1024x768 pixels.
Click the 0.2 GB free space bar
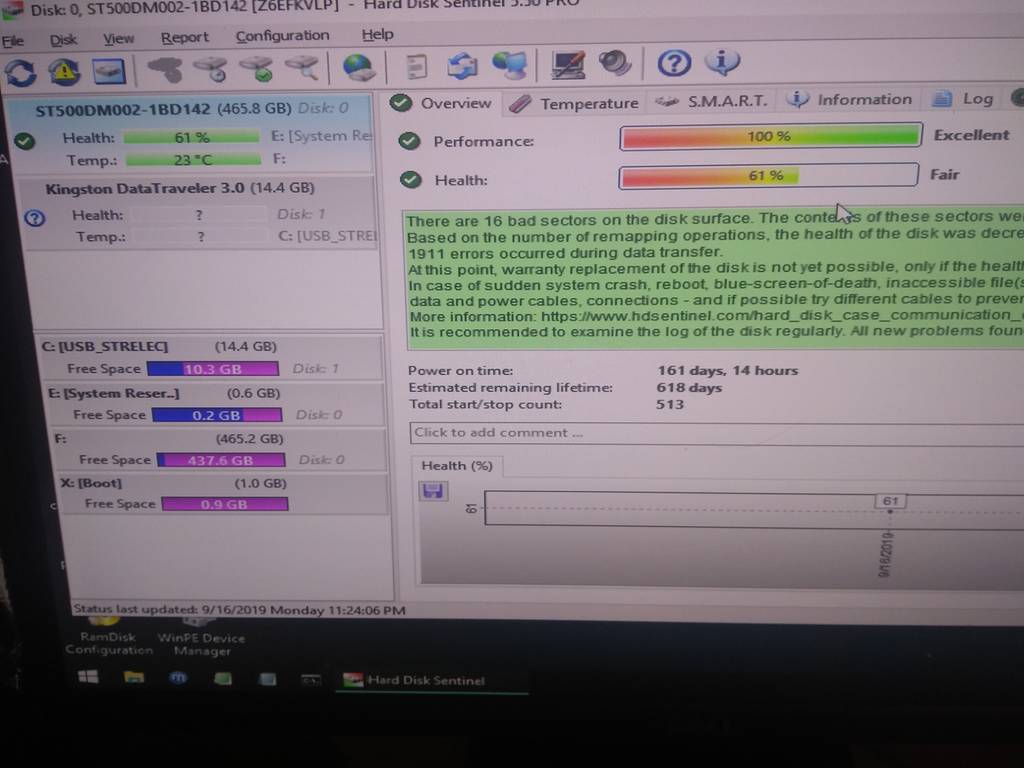217,415
